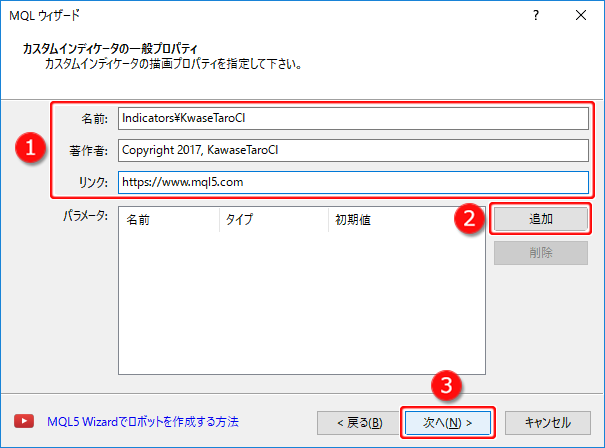Focus the 名前 field containing Indicators¥KwaseTaroCI
Viewport: 605px width, 448px height.
point(352,118)
